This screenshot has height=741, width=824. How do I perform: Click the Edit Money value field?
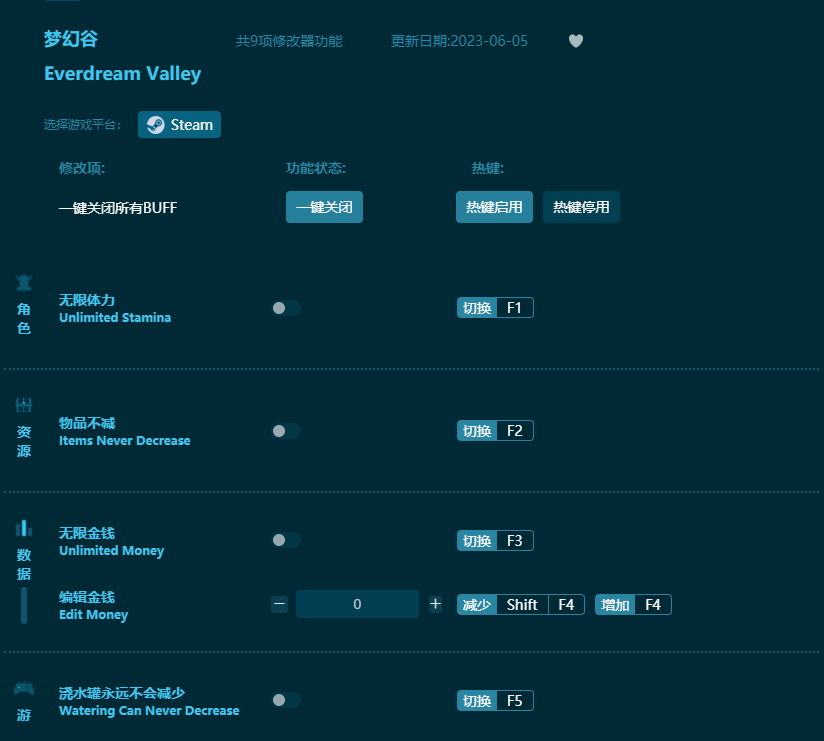tap(357, 604)
